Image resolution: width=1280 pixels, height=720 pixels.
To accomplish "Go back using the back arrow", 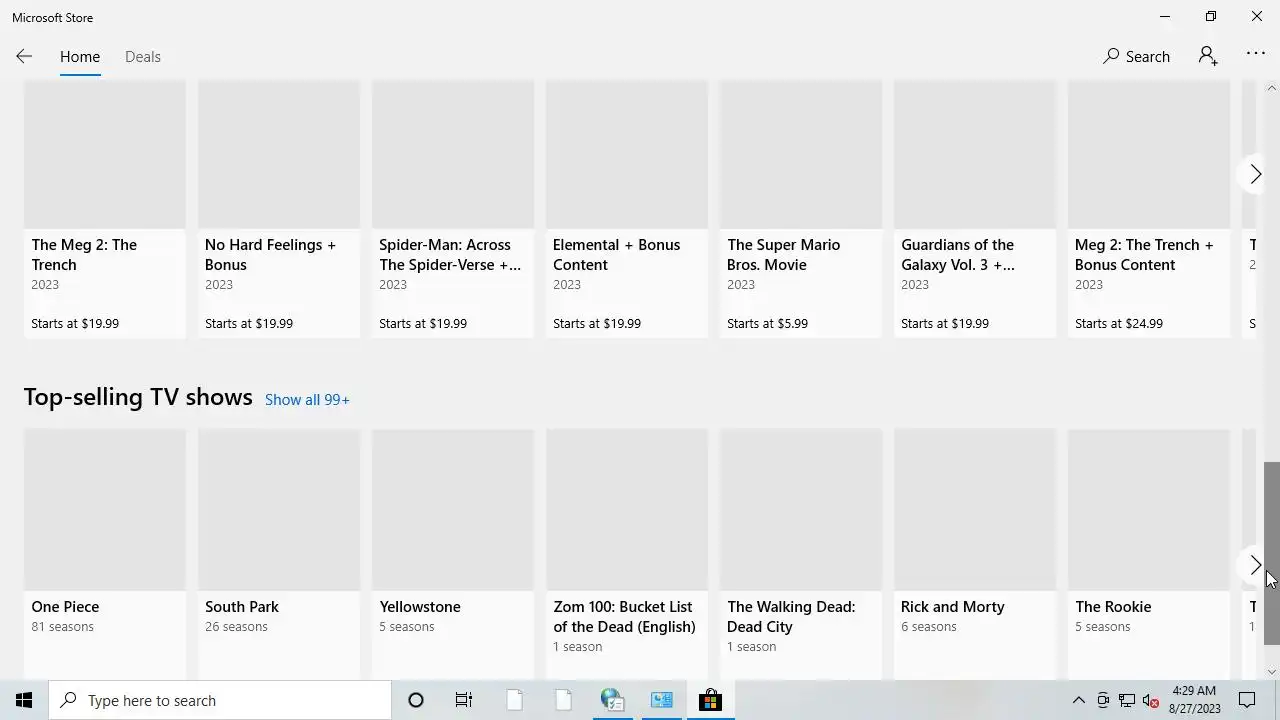I will pyautogui.click(x=24, y=57).
